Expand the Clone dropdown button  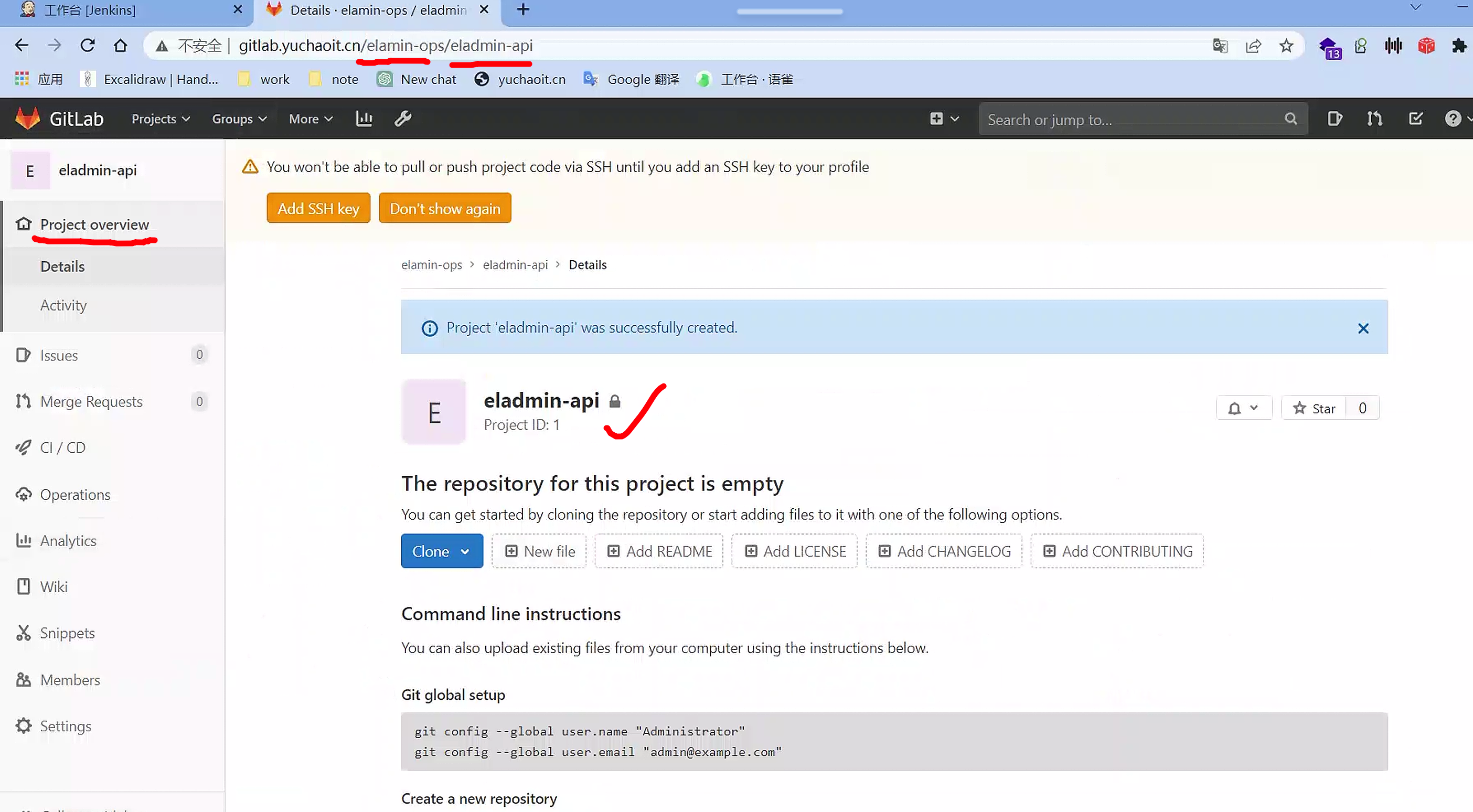pyautogui.click(x=442, y=551)
